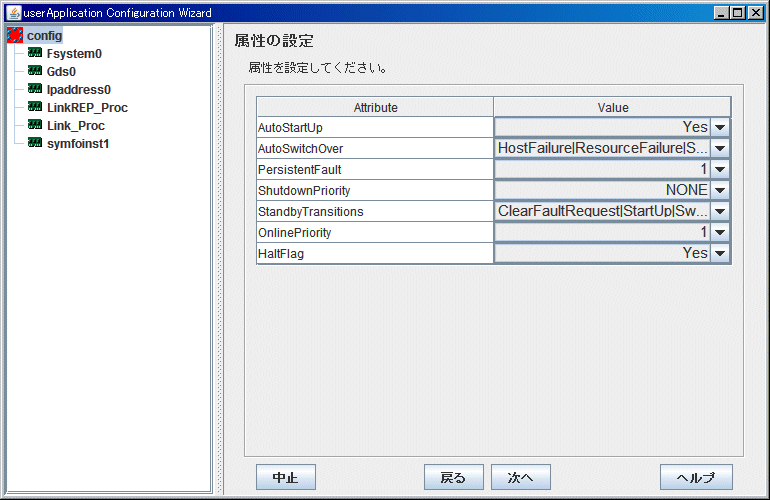
Task: Click the Attribute column header
Action: tap(375, 107)
